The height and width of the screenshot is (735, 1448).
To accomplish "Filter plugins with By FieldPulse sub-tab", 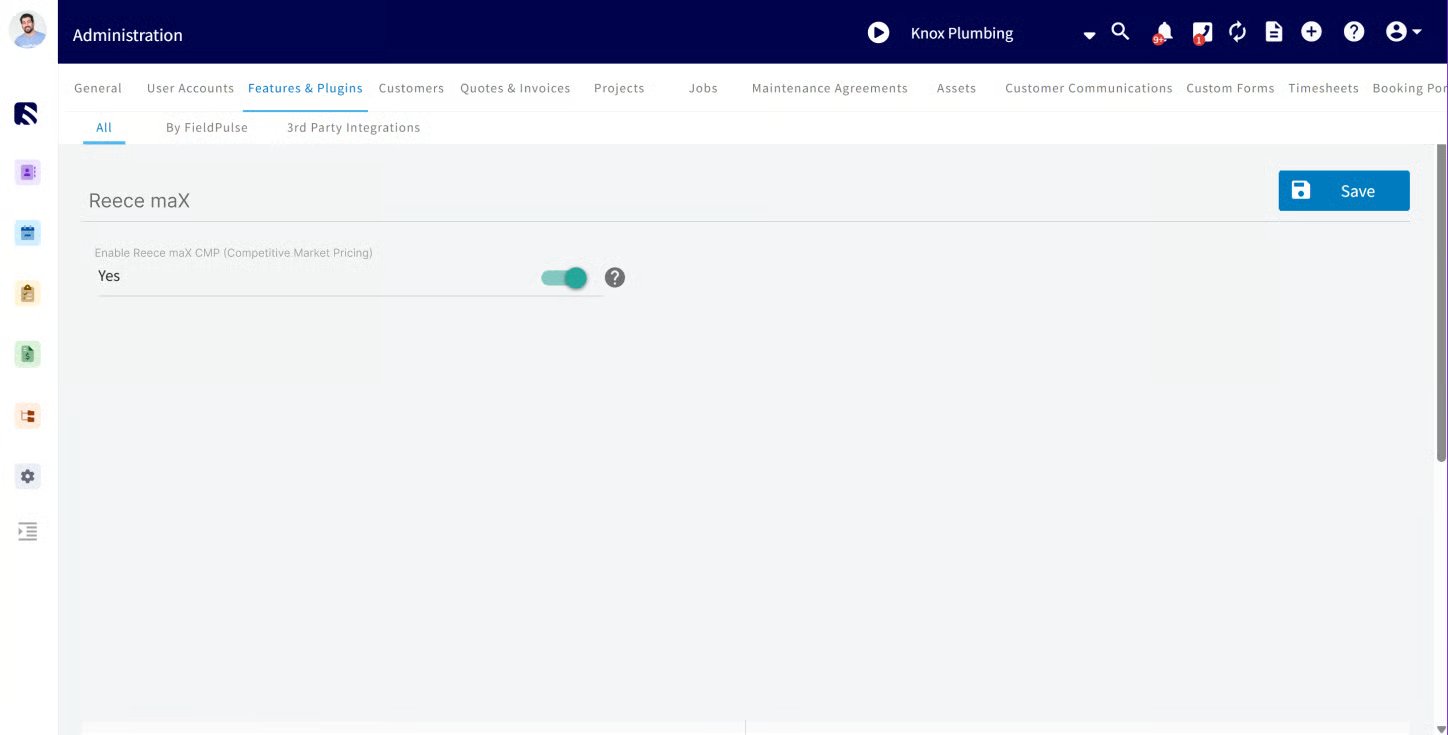I will pos(207,128).
